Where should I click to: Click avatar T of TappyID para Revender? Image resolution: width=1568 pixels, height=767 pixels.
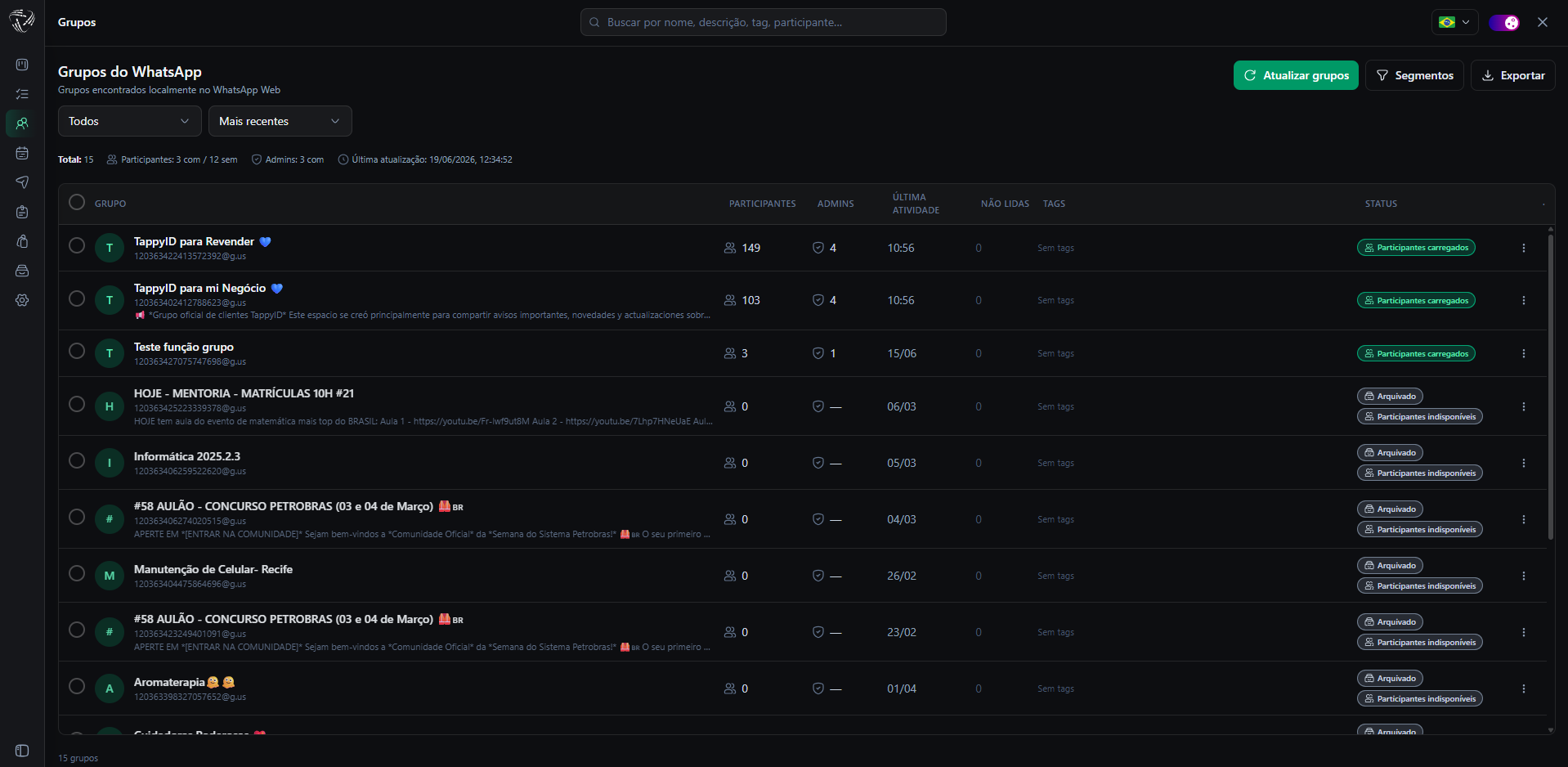click(110, 248)
